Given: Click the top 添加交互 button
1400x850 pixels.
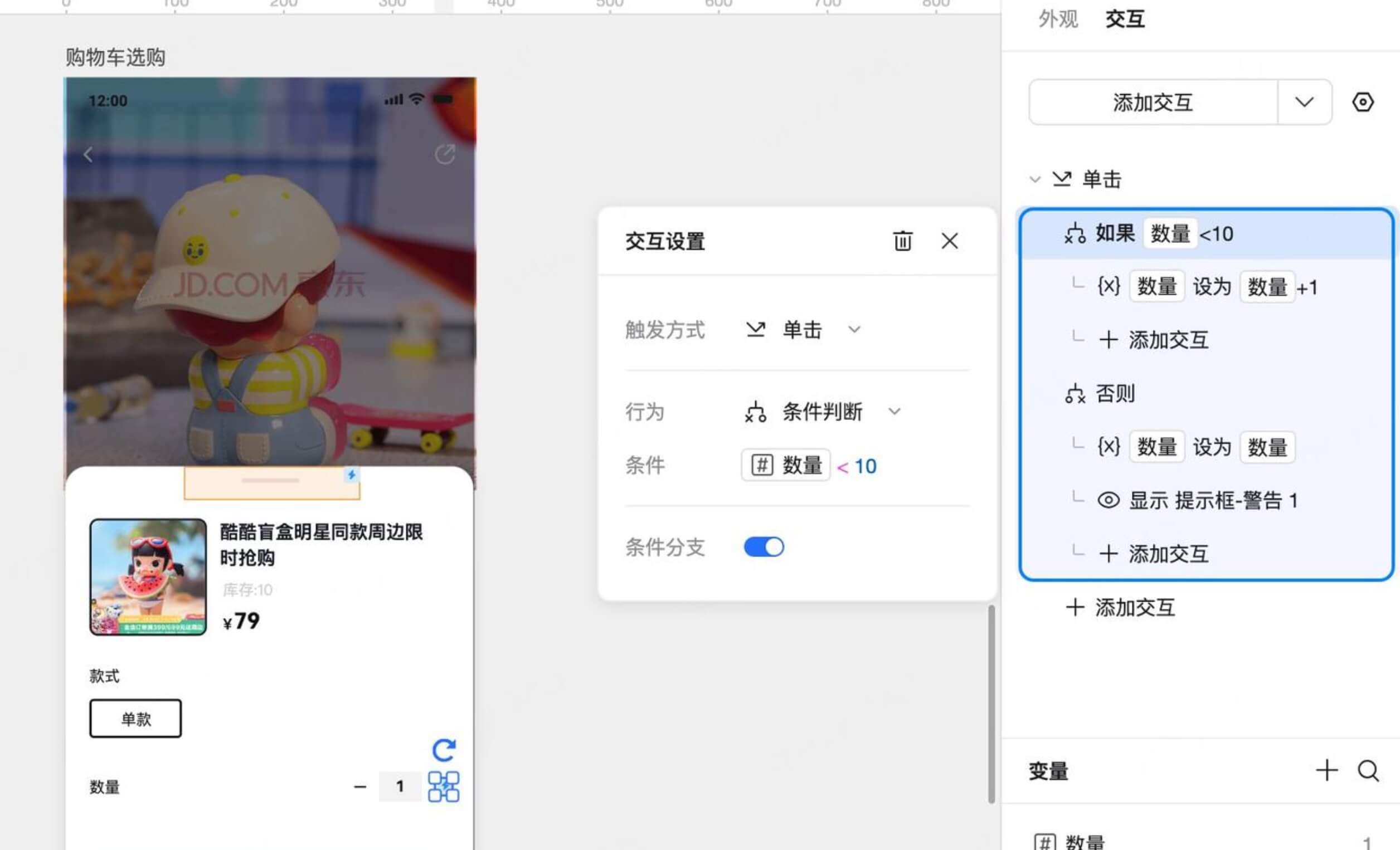Looking at the screenshot, I should 1153,103.
